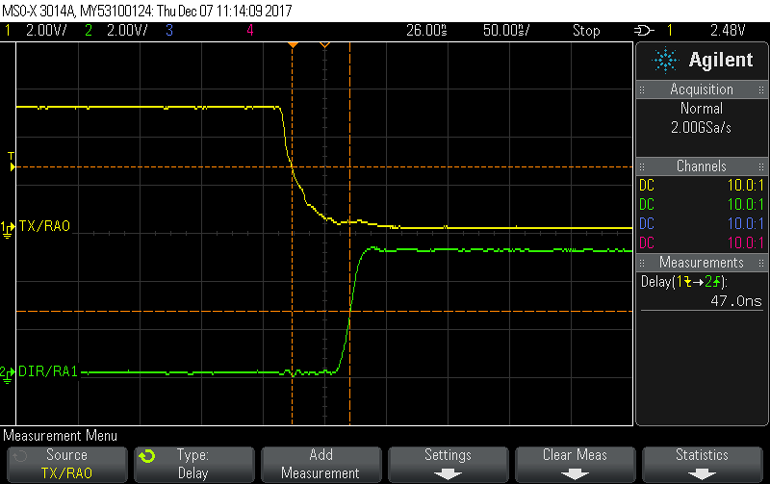770x484 pixels.
Task: Enable channel 3 in the top bar
Action: click(x=171, y=31)
